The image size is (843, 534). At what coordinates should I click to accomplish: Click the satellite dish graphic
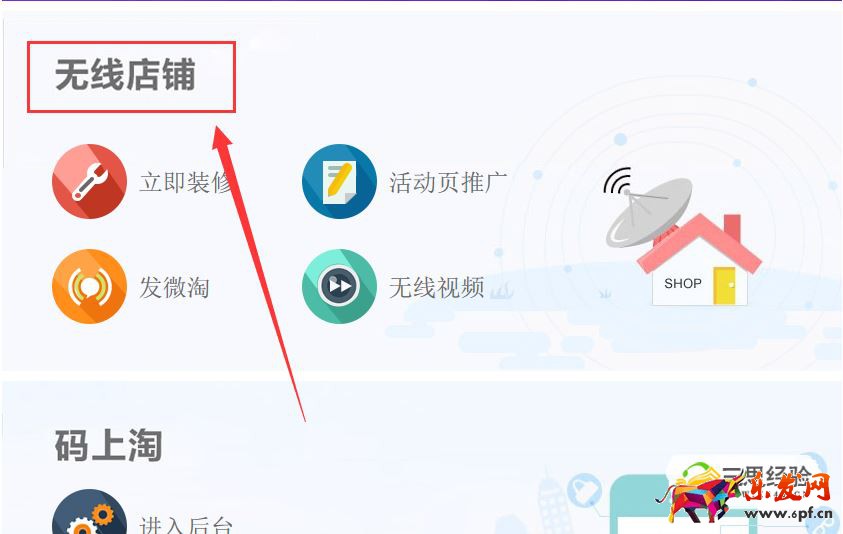[x=647, y=208]
